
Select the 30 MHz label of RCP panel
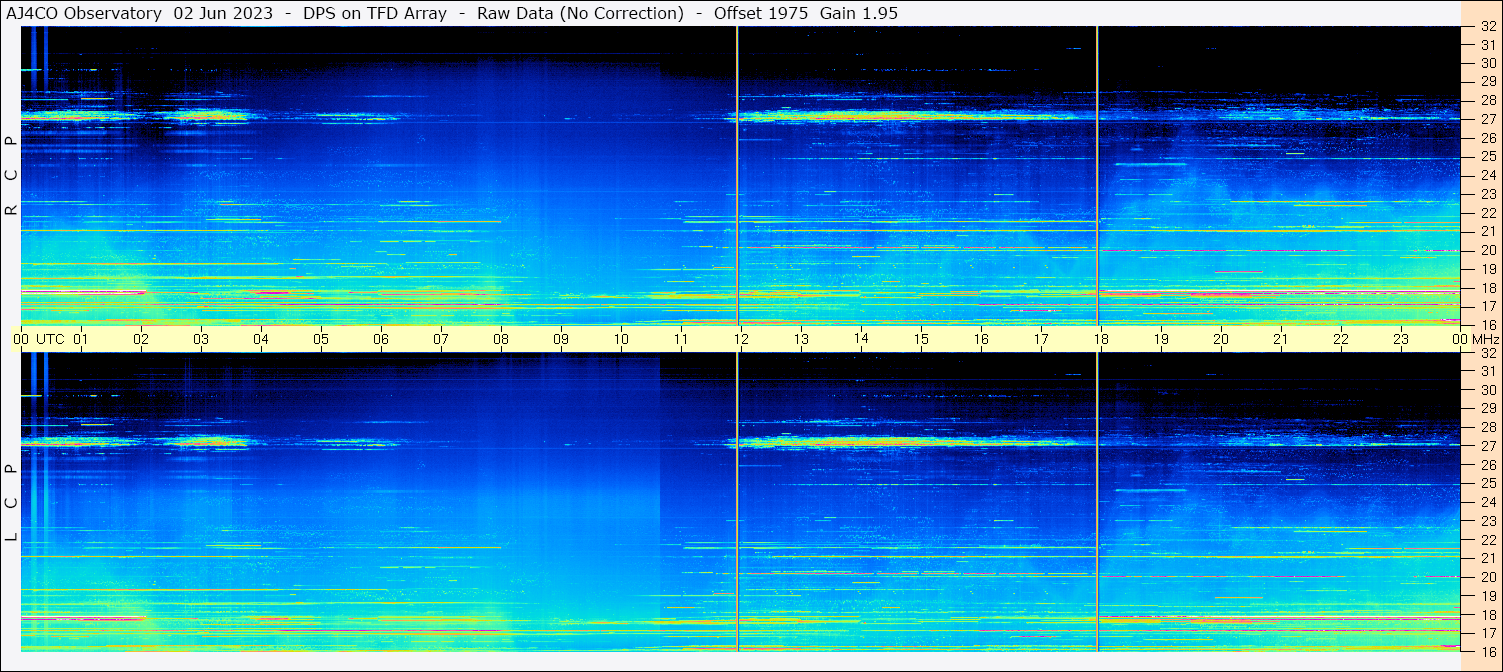click(x=1488, y=63)
